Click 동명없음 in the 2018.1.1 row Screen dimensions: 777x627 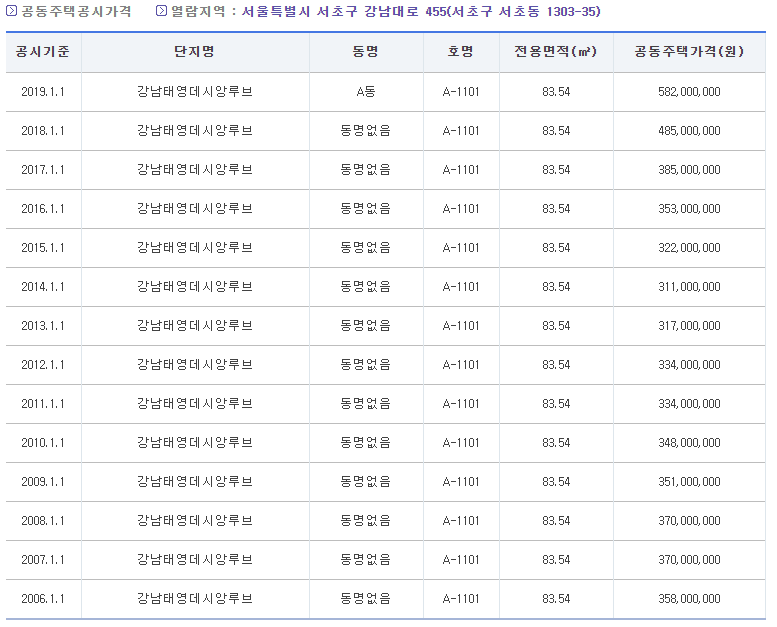coord(366,131)
